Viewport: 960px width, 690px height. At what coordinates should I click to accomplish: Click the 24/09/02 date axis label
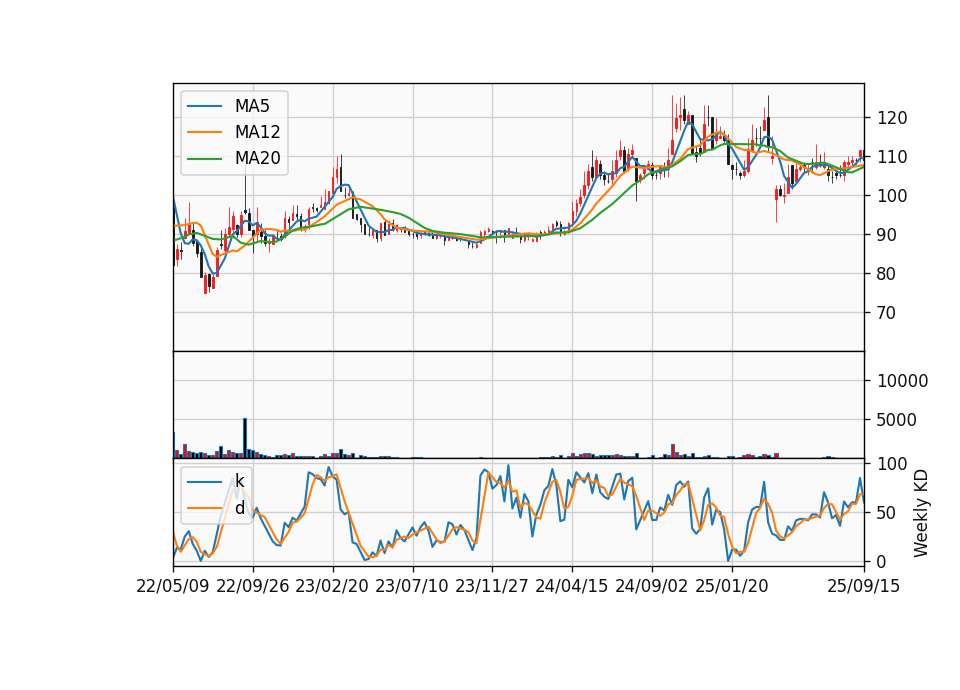point(651,586)
